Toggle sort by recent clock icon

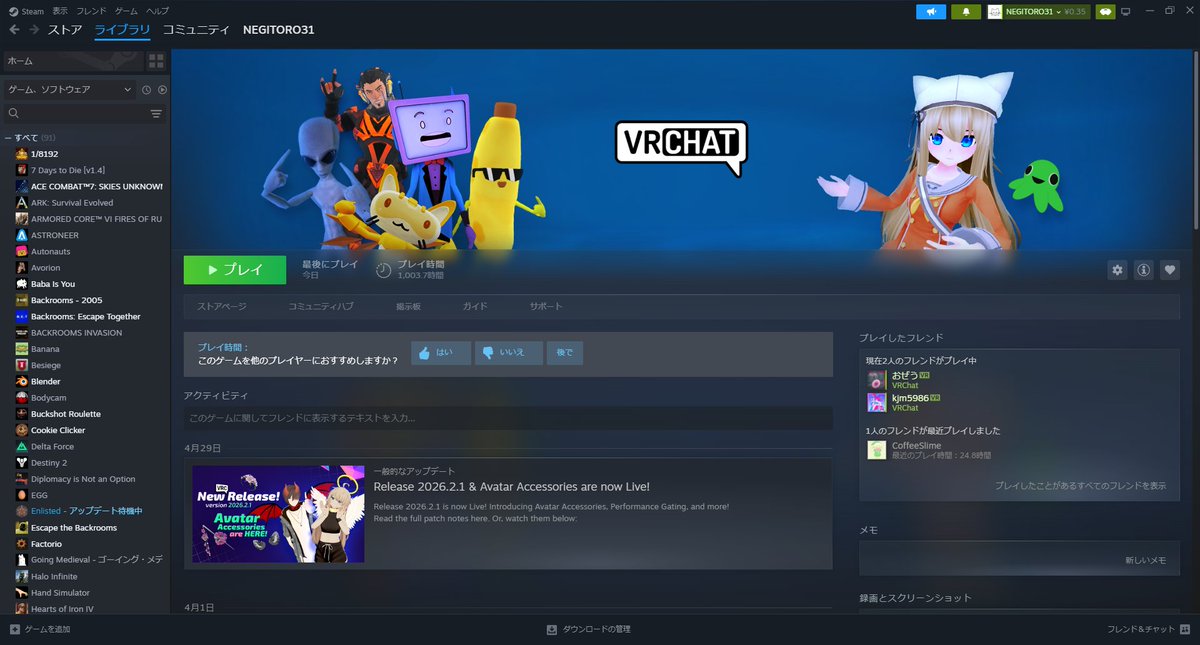point(147,90)
